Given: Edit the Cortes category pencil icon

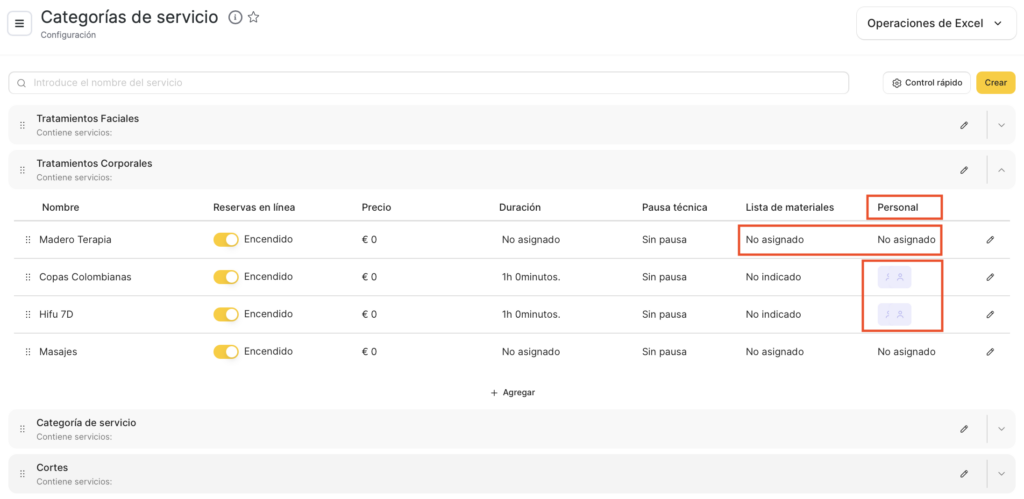Looking at the screenshot, I should pyautogui.click(x=964, y=474).
